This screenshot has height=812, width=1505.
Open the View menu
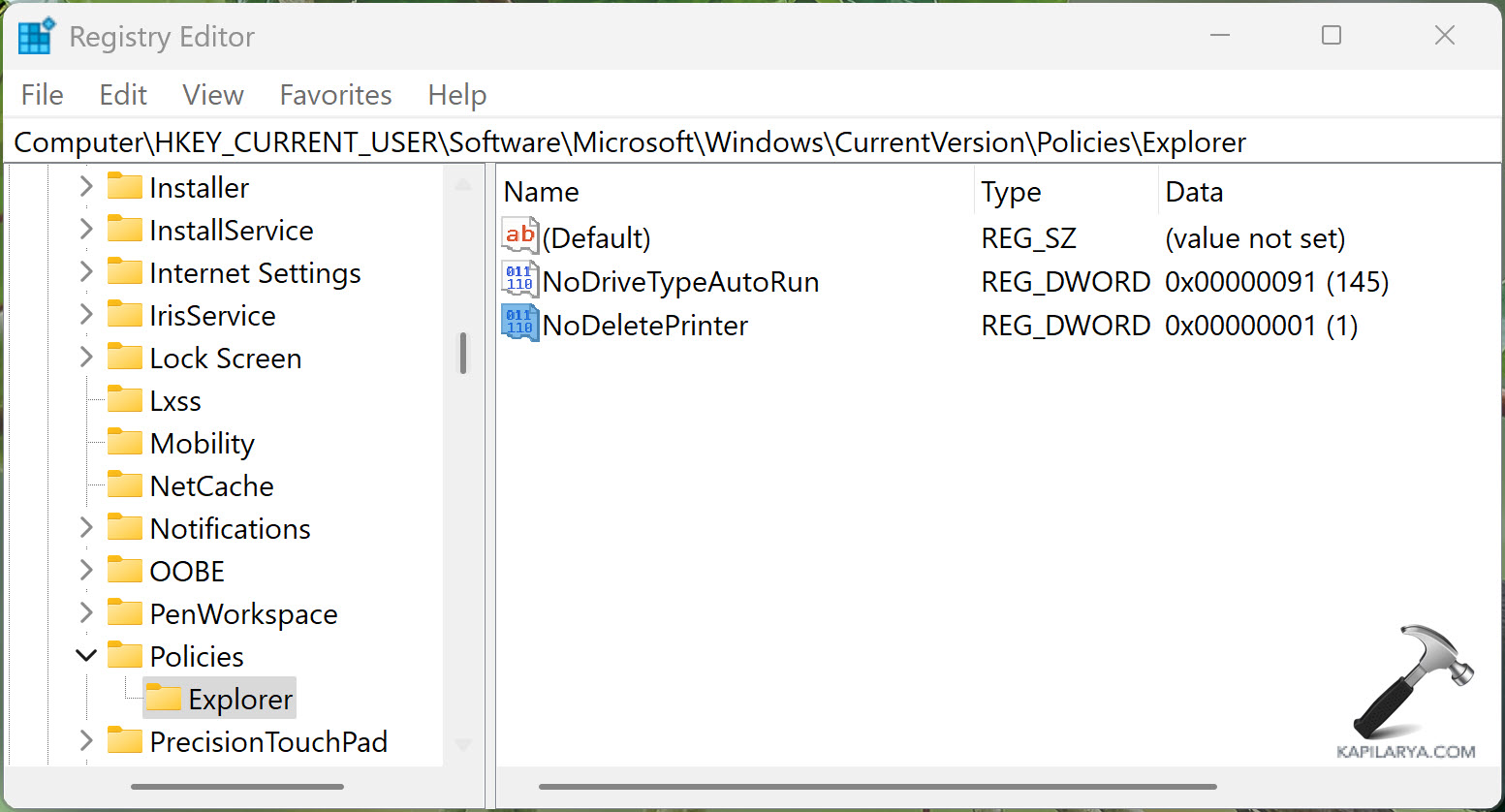click(x=213, y=95)
